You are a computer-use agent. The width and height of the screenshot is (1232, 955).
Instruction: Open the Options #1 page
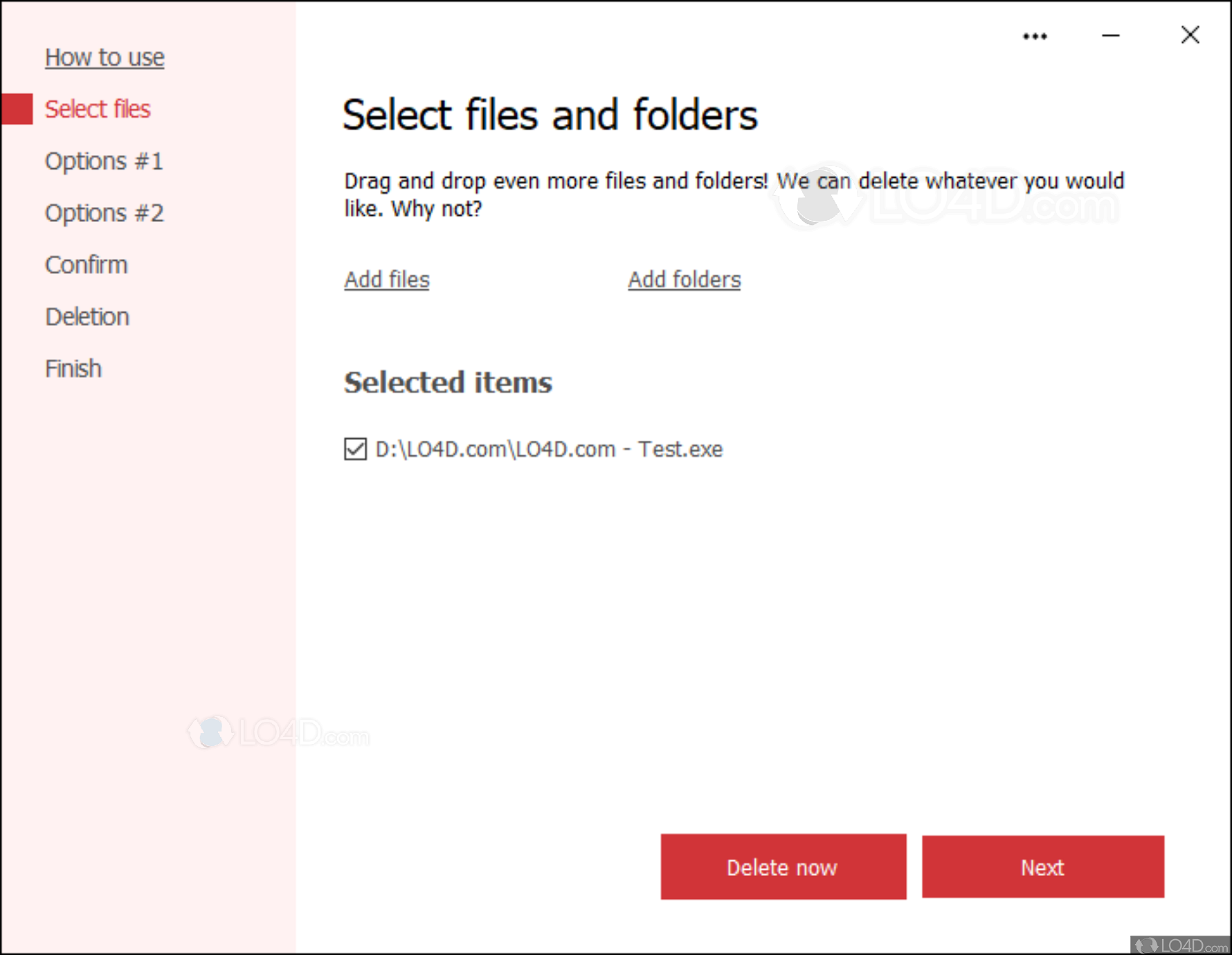click(x=104, y=161)
